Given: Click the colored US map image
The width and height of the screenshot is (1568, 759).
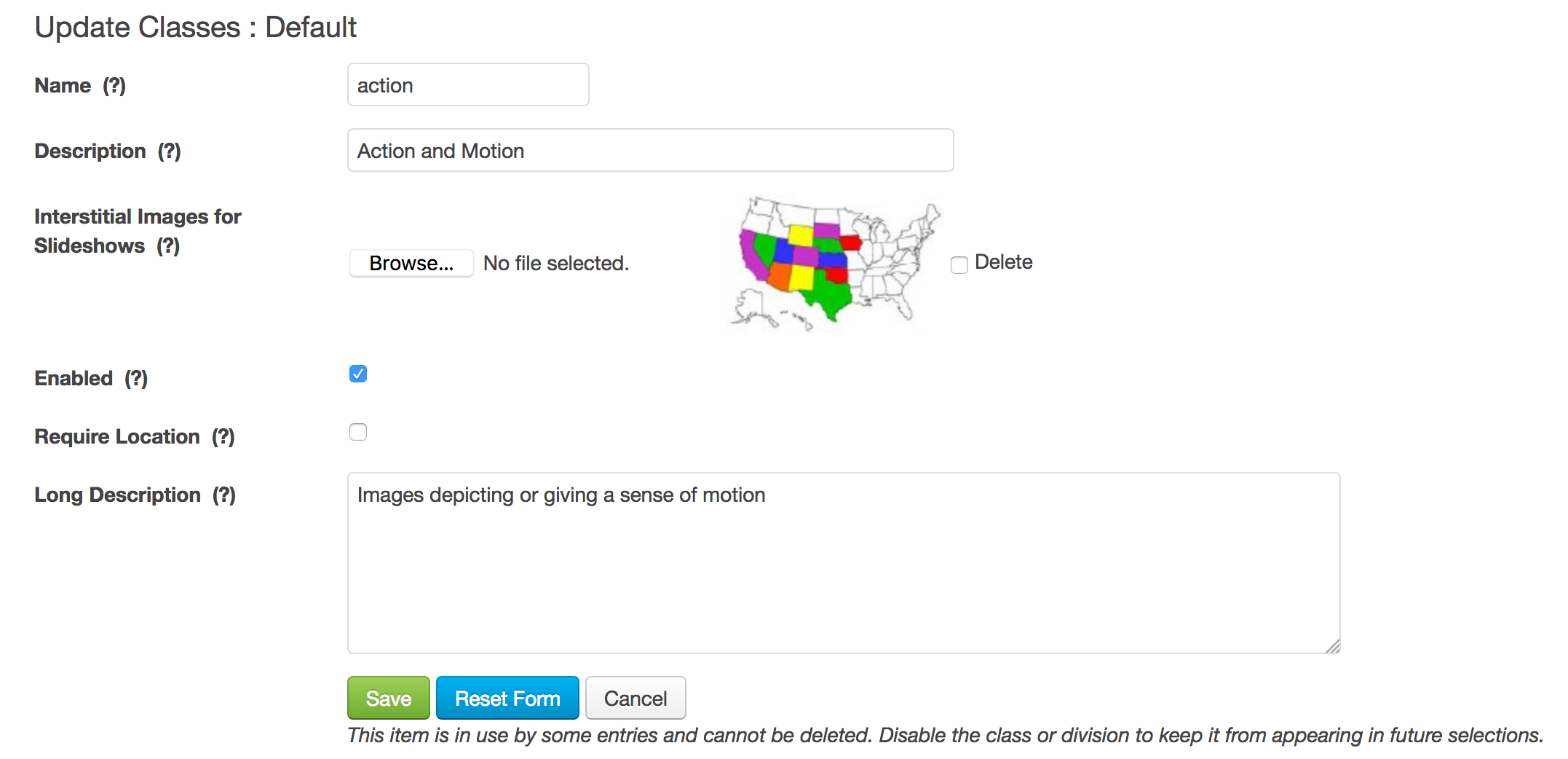Looking at the screenshot, I should [836, 262].
